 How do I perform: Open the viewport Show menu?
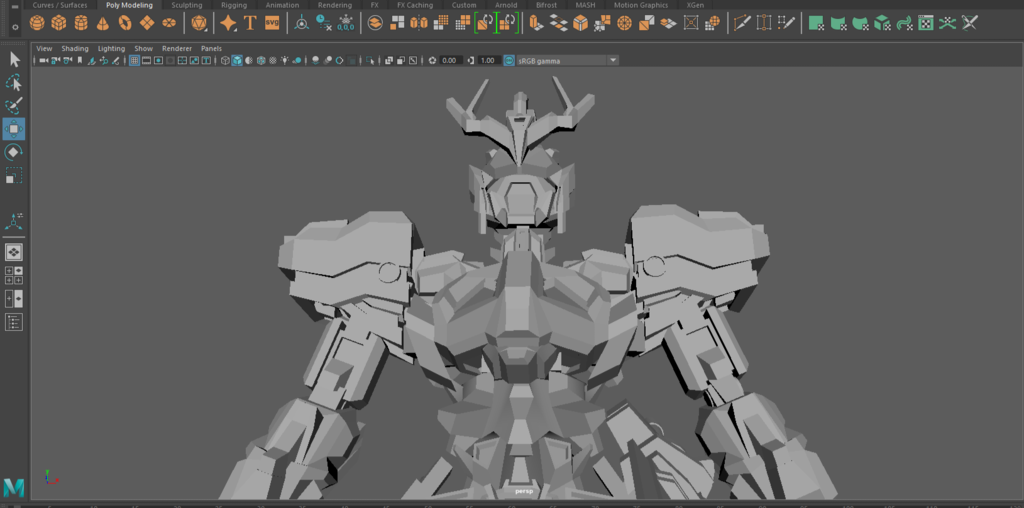click(144, 48)
